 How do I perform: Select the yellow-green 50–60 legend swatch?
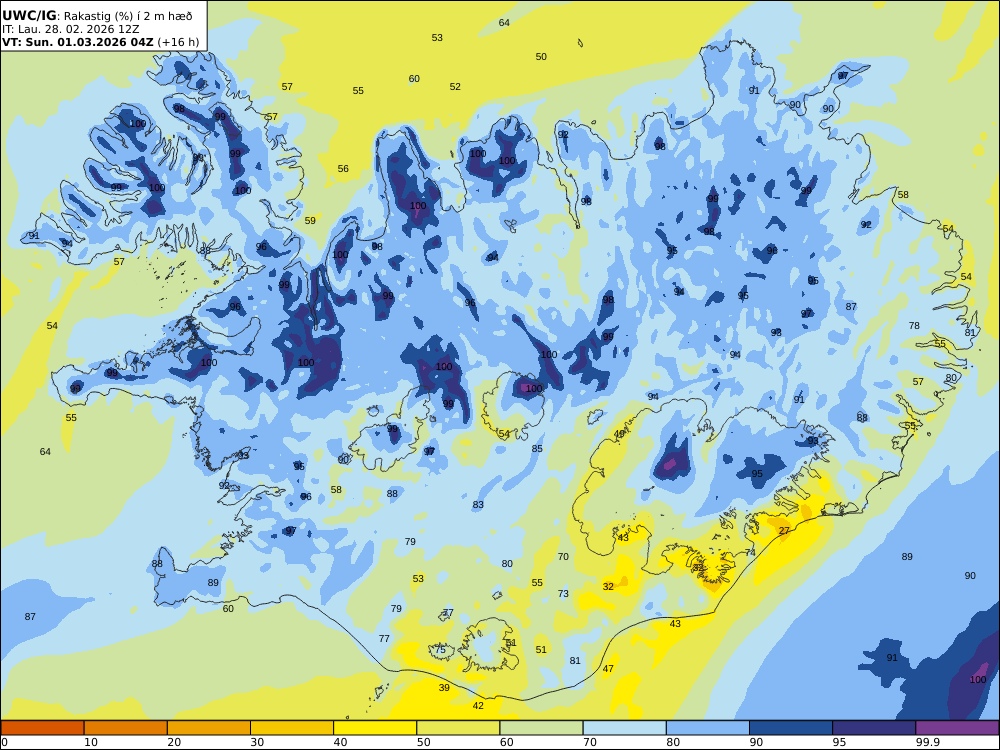point(458,728)
